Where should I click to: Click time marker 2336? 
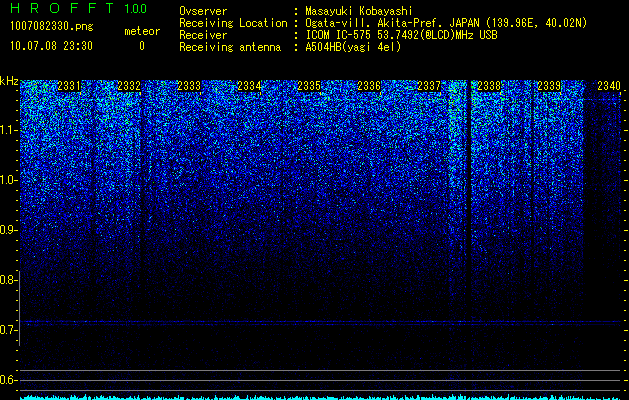point(369,85)
